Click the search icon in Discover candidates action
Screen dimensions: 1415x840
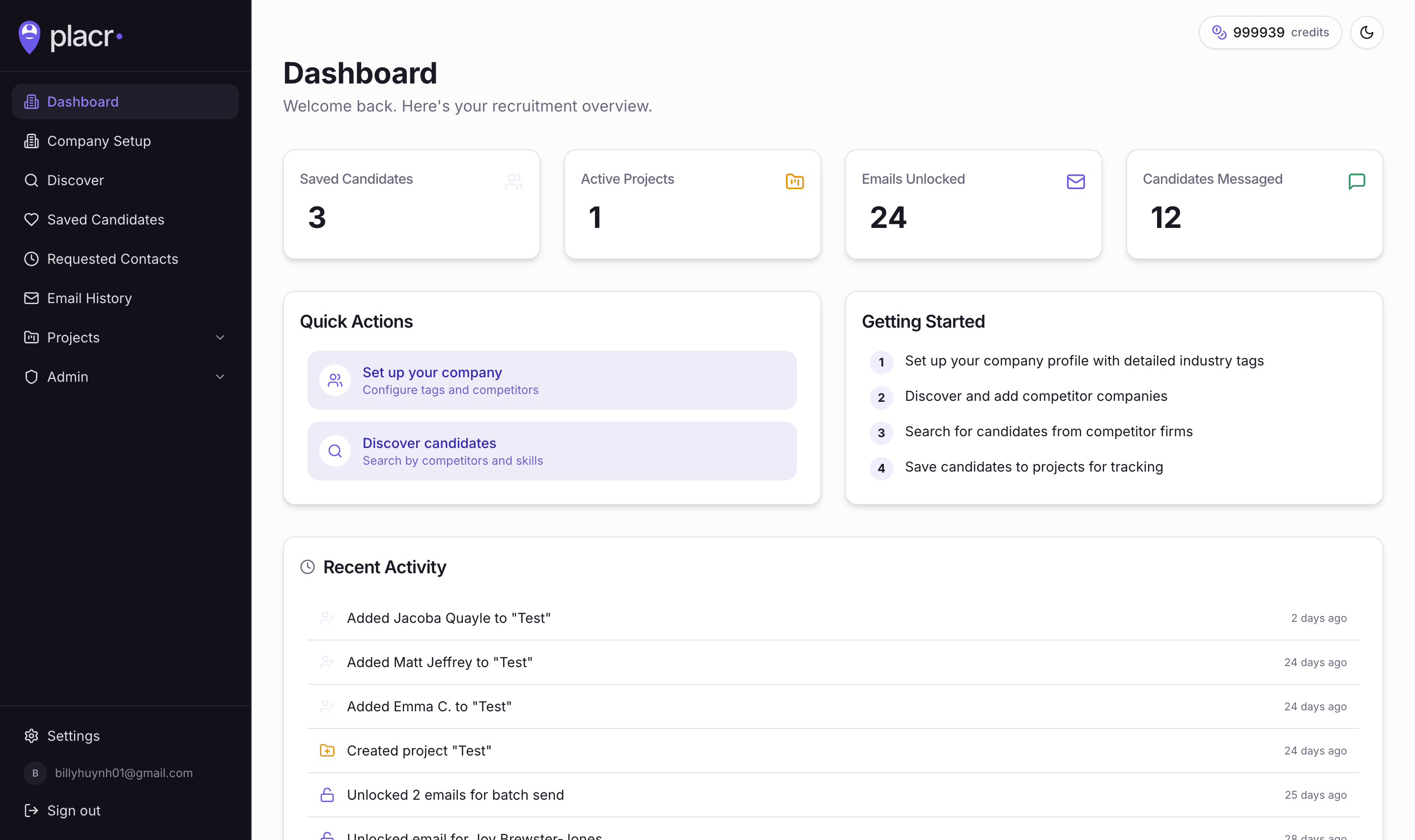click(335, 451)
